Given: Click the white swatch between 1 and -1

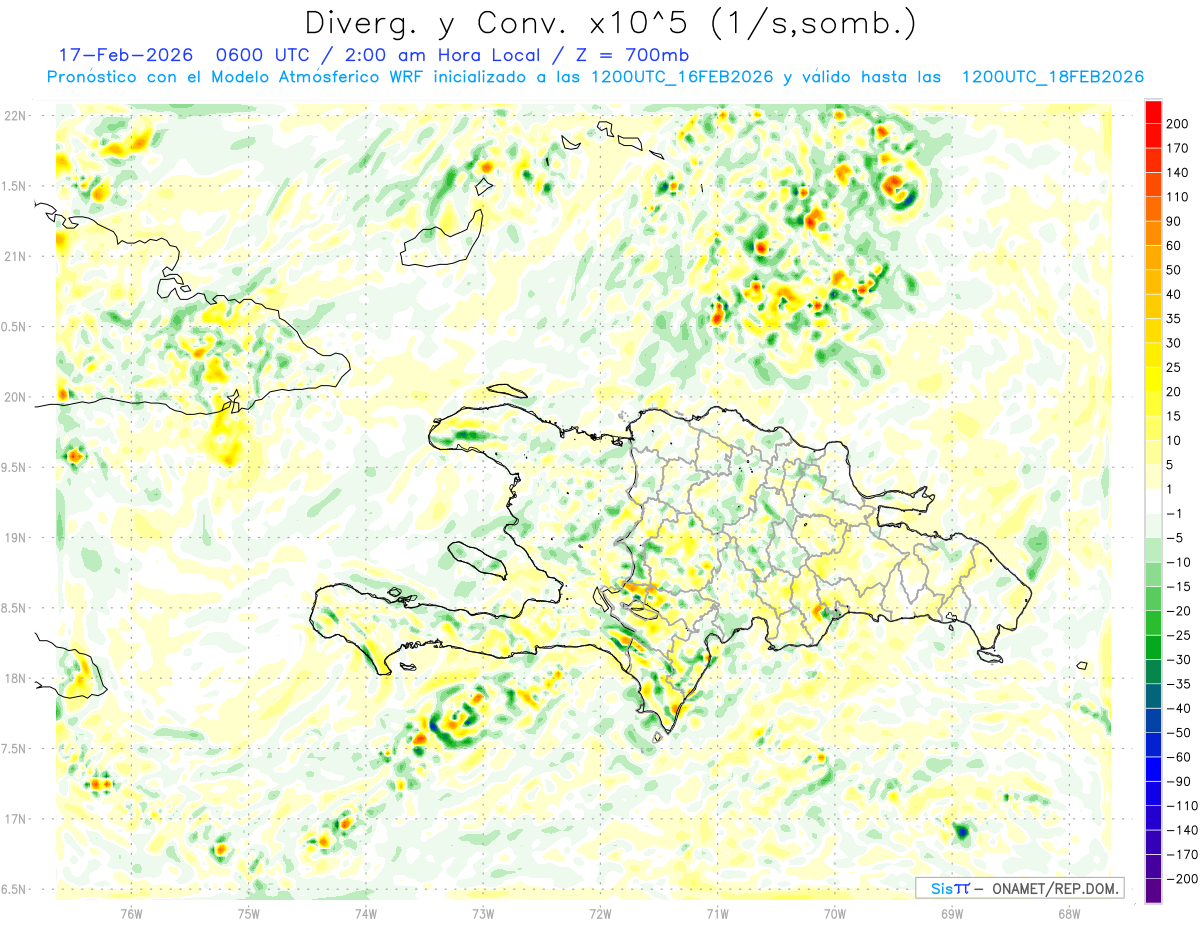Looking at the screenshot, I should 1153,501.
